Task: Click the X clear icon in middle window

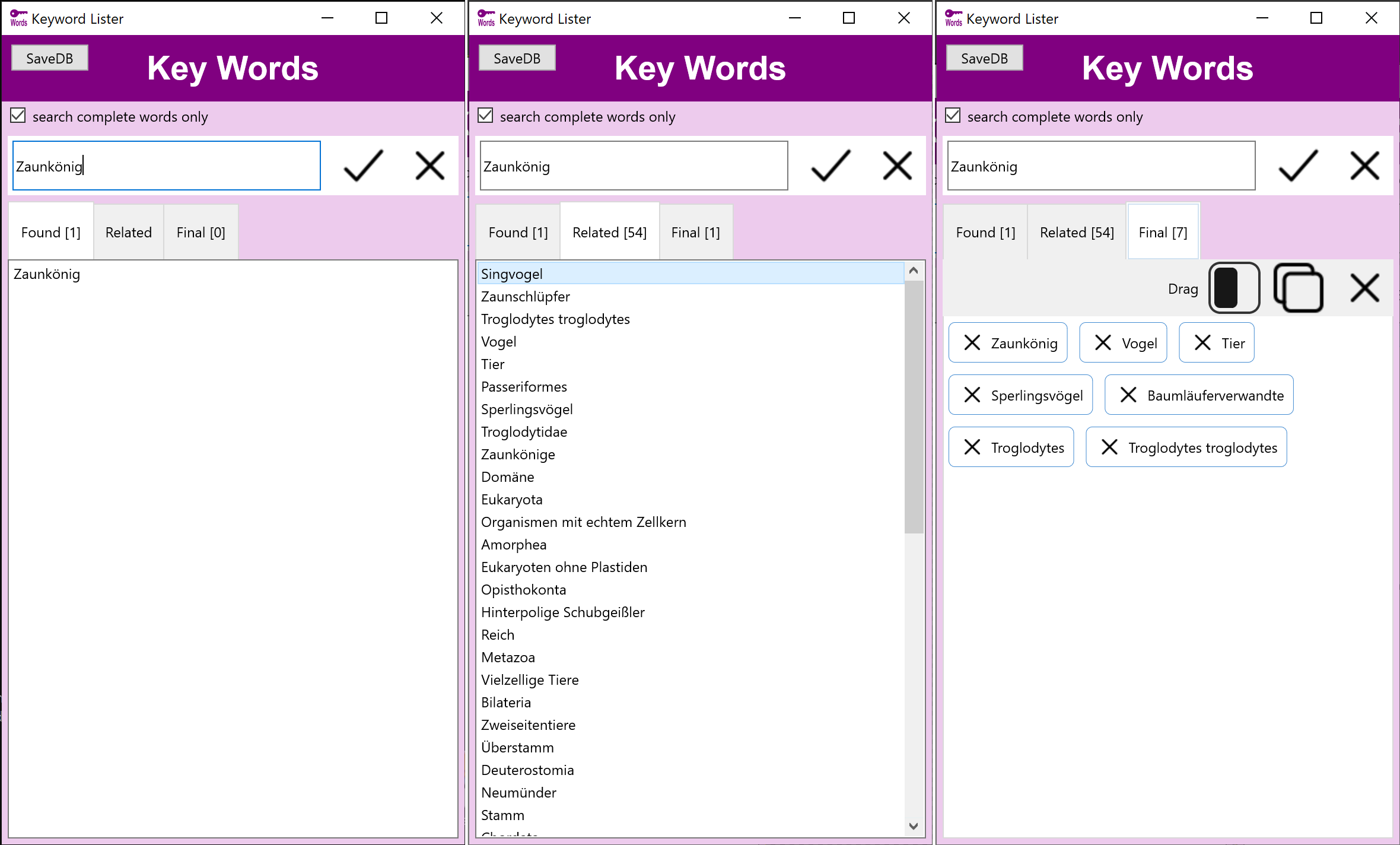Action: pos(897,166)
